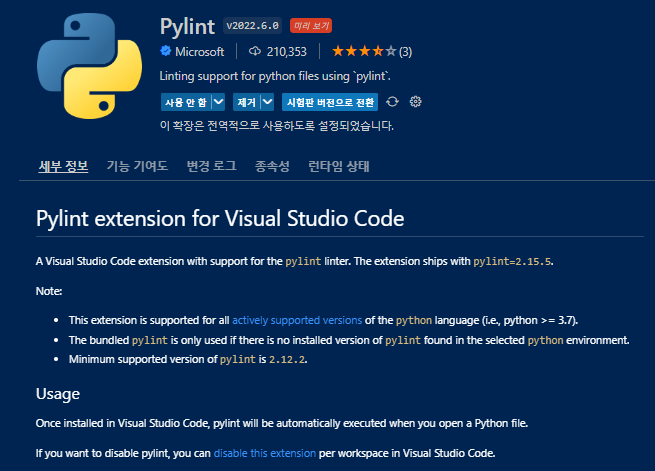
Task: Click the Note: label
Action: [49, 291]
